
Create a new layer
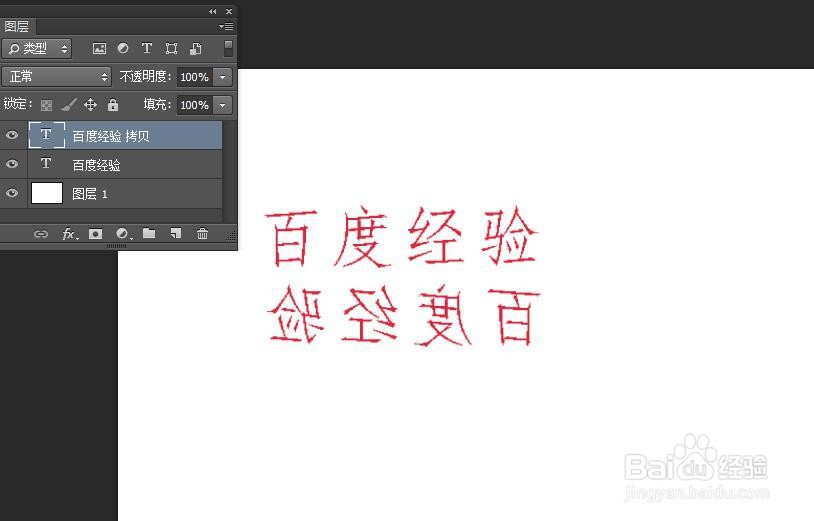click(176, 234)
